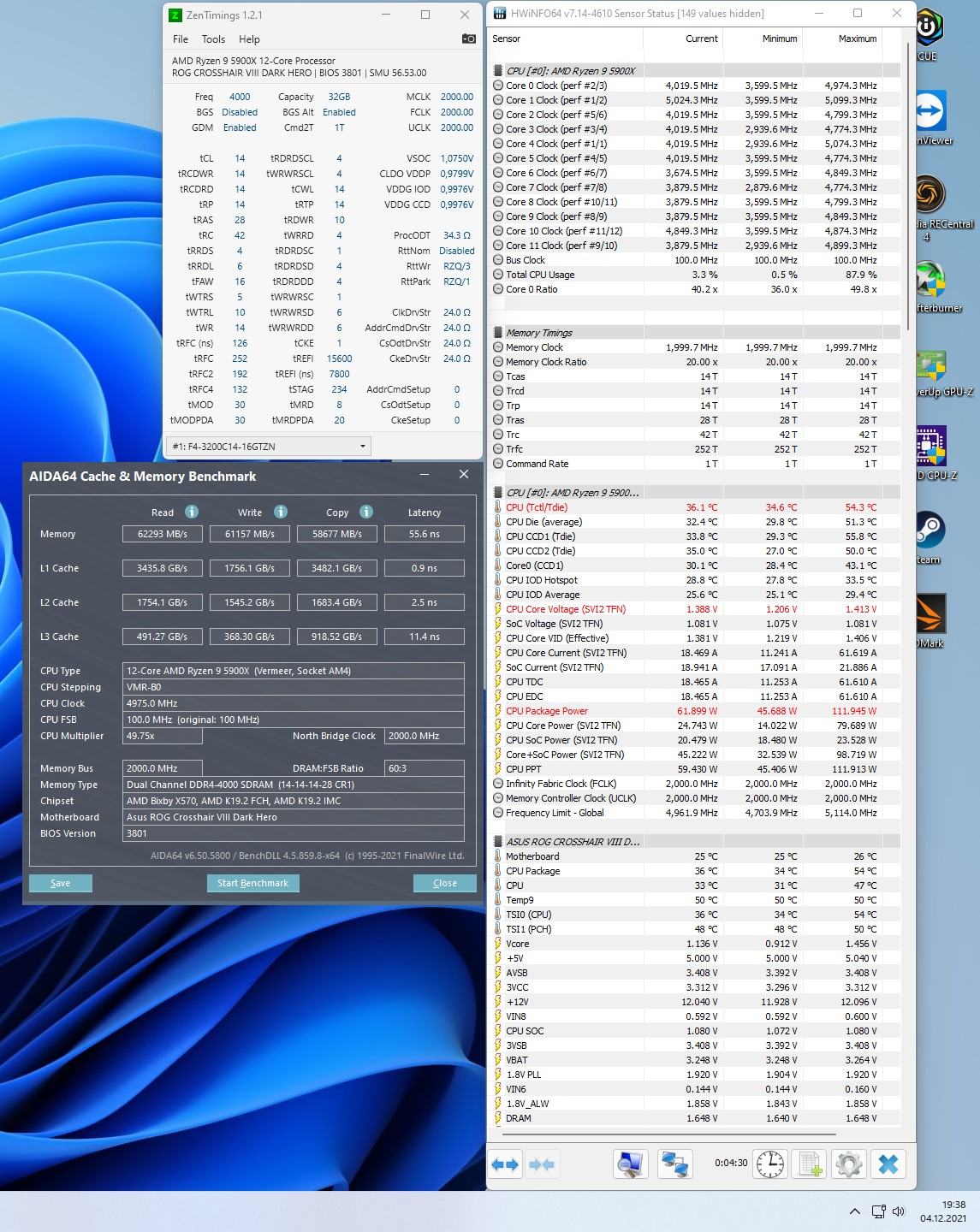Click the CPU Clock field 4975.0 MHz
Screen dimensions: 980x1232
tap(294, 703)
